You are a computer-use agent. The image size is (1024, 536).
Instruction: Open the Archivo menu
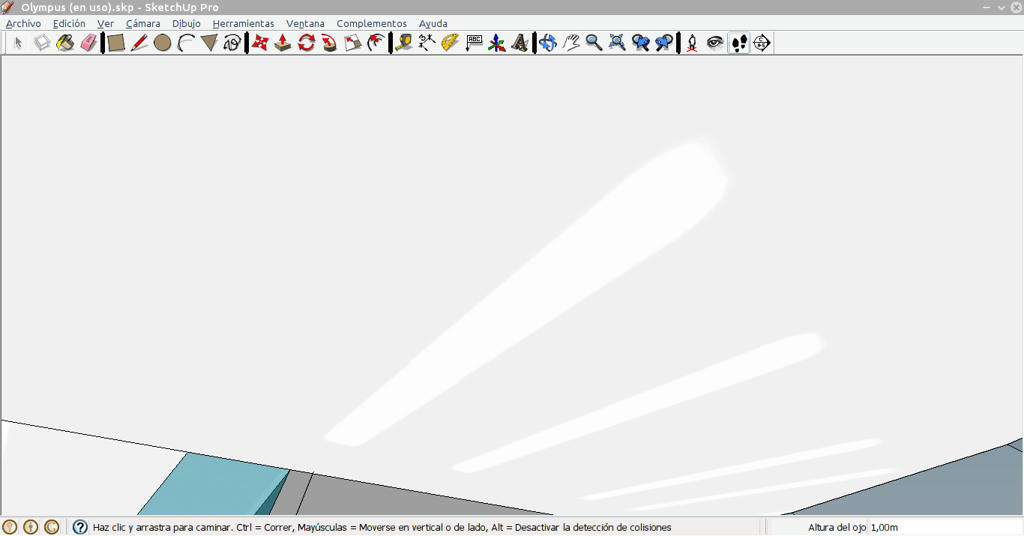[24, 24]
